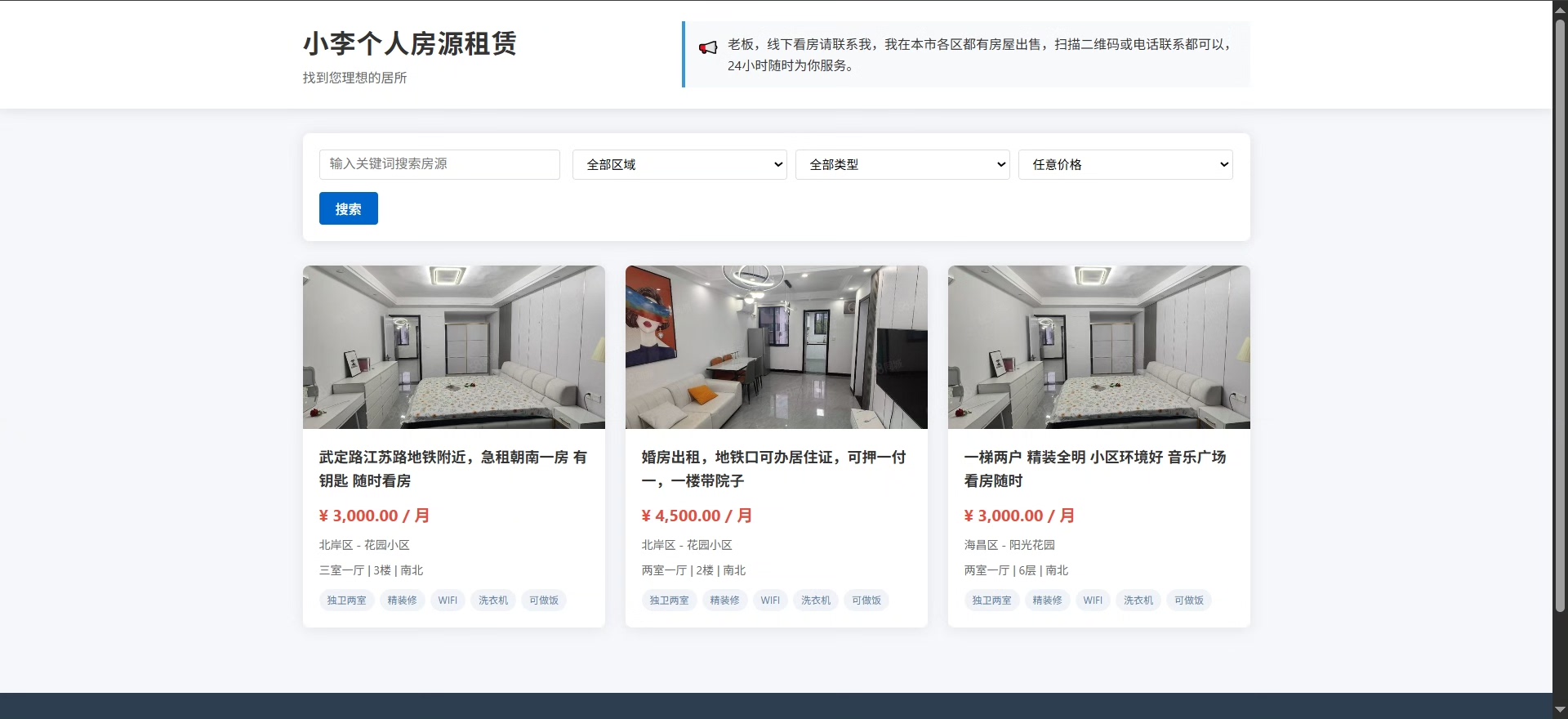1568x719 pixels.
Task: Click the 可做饭 tag on 一梯两户 listing
Action: (x=1189, y=601)
